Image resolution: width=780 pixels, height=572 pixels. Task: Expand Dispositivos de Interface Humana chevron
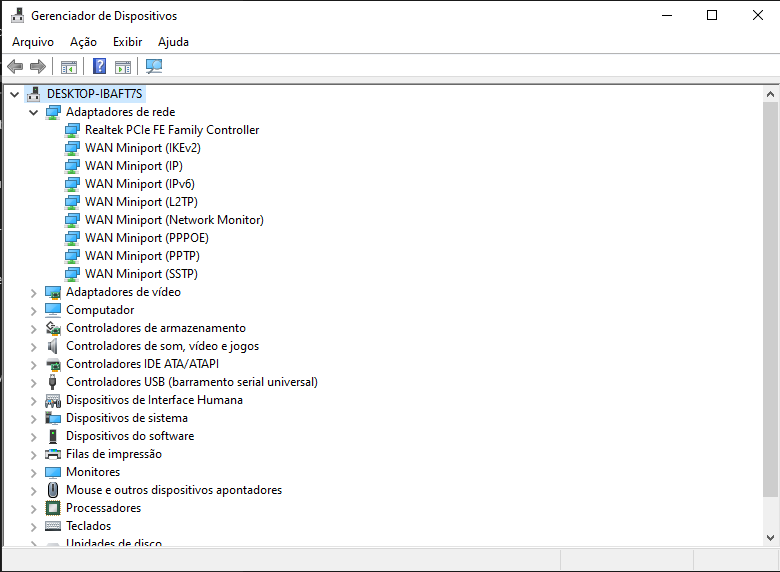pyautogui.click(x=33, y=400)
